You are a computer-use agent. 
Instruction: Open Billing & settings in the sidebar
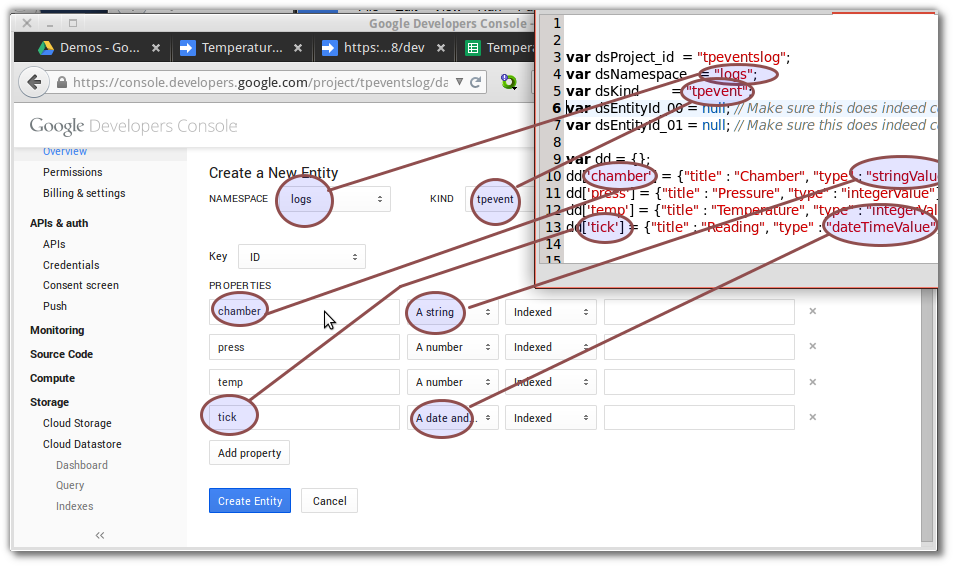click(84, 193)
